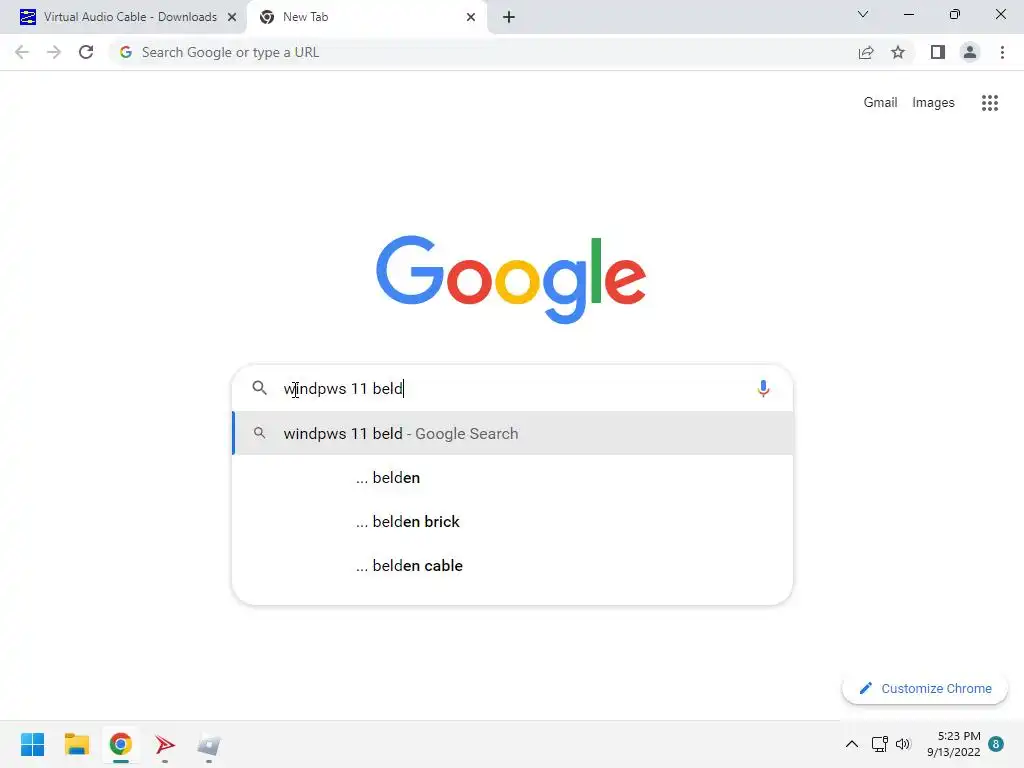This screenshot has height=768, width=1024.
Task: Go to Google Images link
Action: [933, 103]
